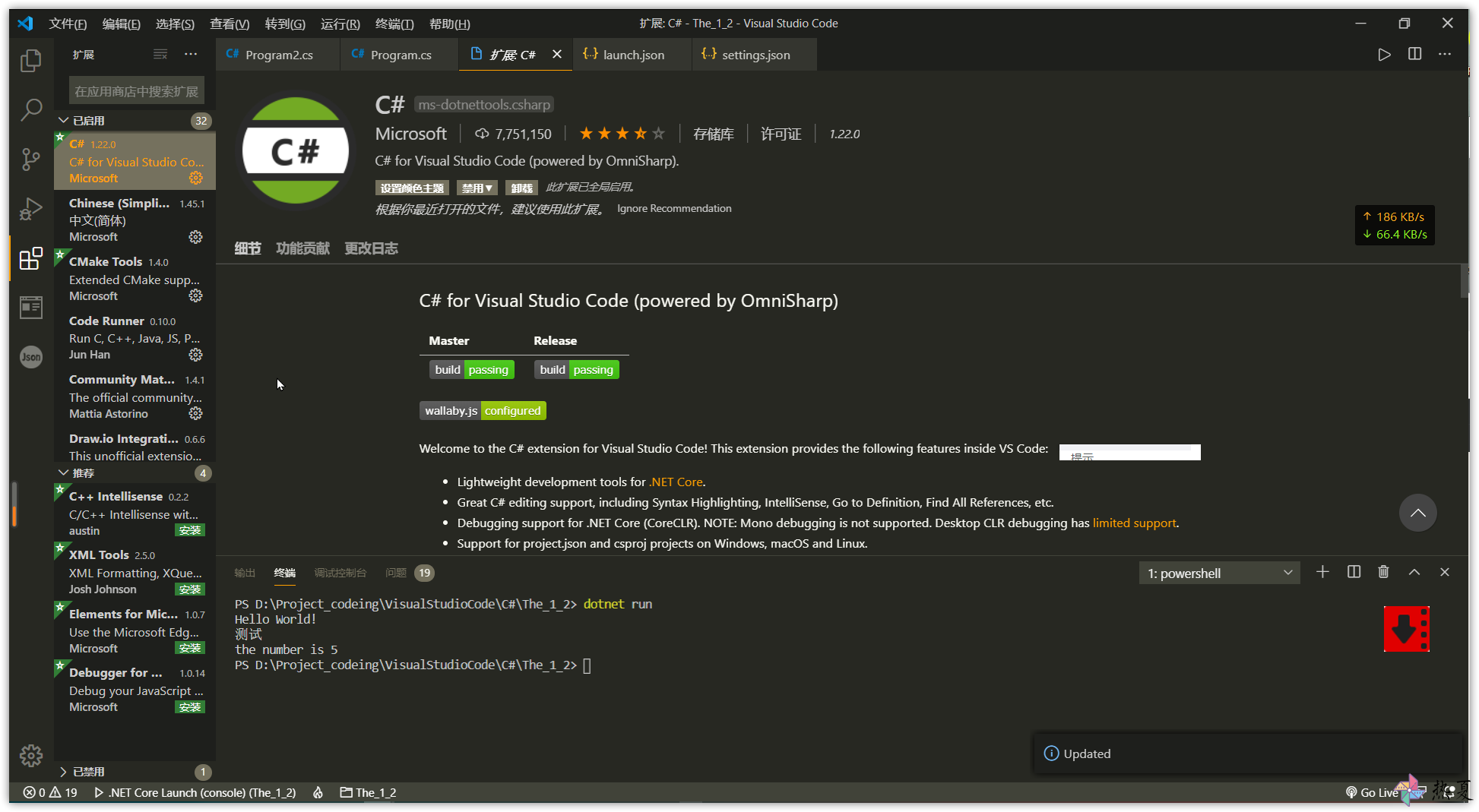The image size is (1479, 812).
Task: Open the gear for CMake Tools extension
Action: (196, 295)
